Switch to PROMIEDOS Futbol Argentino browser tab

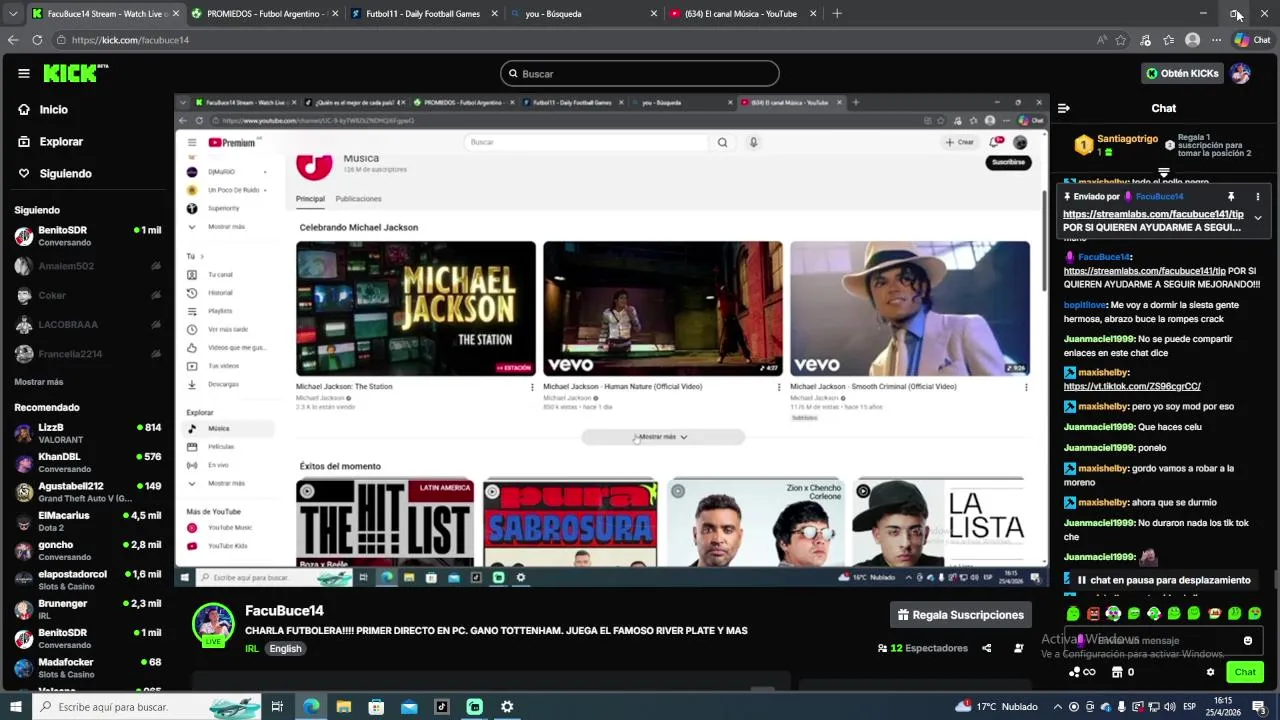tap(264, 14)
